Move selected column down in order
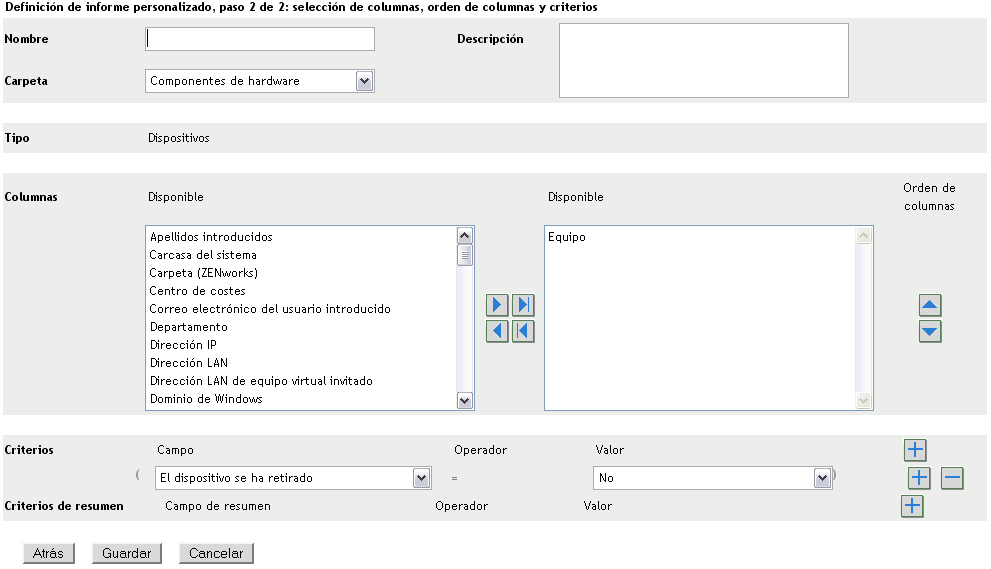Viewport: 991px width, 569px height. (x=930, y=331)
